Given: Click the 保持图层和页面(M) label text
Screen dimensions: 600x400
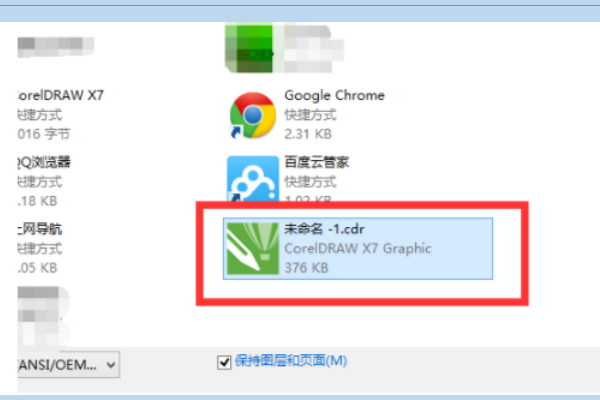Looking at the screenshot, I should 291,361.
